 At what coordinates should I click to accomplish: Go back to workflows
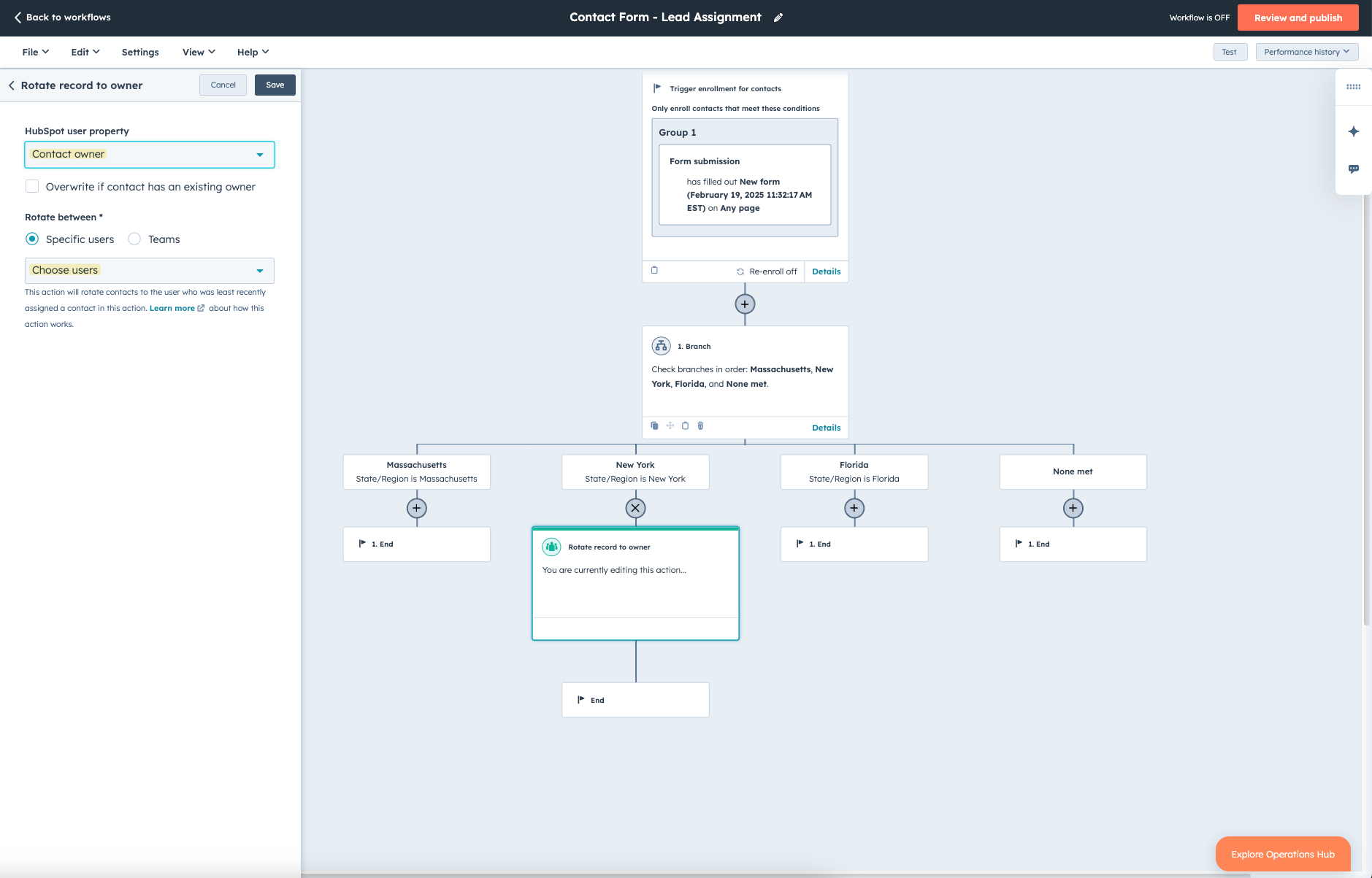coord(63,18)
